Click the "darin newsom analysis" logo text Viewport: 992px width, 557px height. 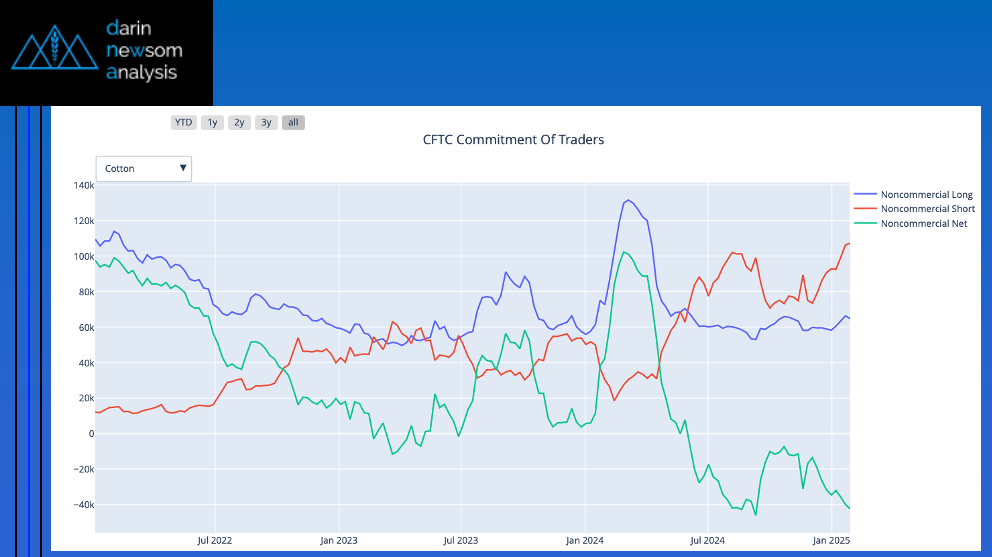click(x=144, y=50)
